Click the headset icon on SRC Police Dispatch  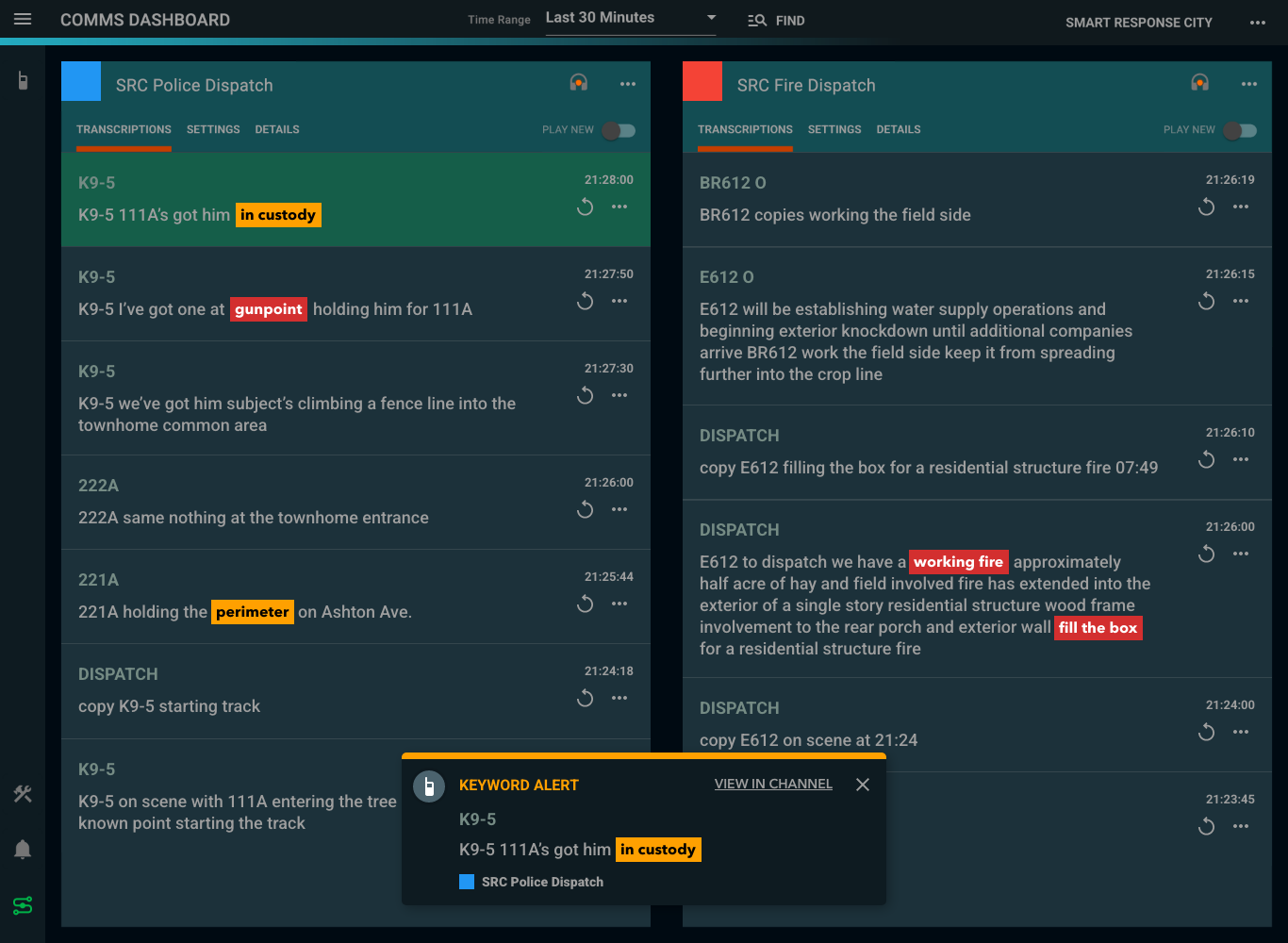click(579, 83)
